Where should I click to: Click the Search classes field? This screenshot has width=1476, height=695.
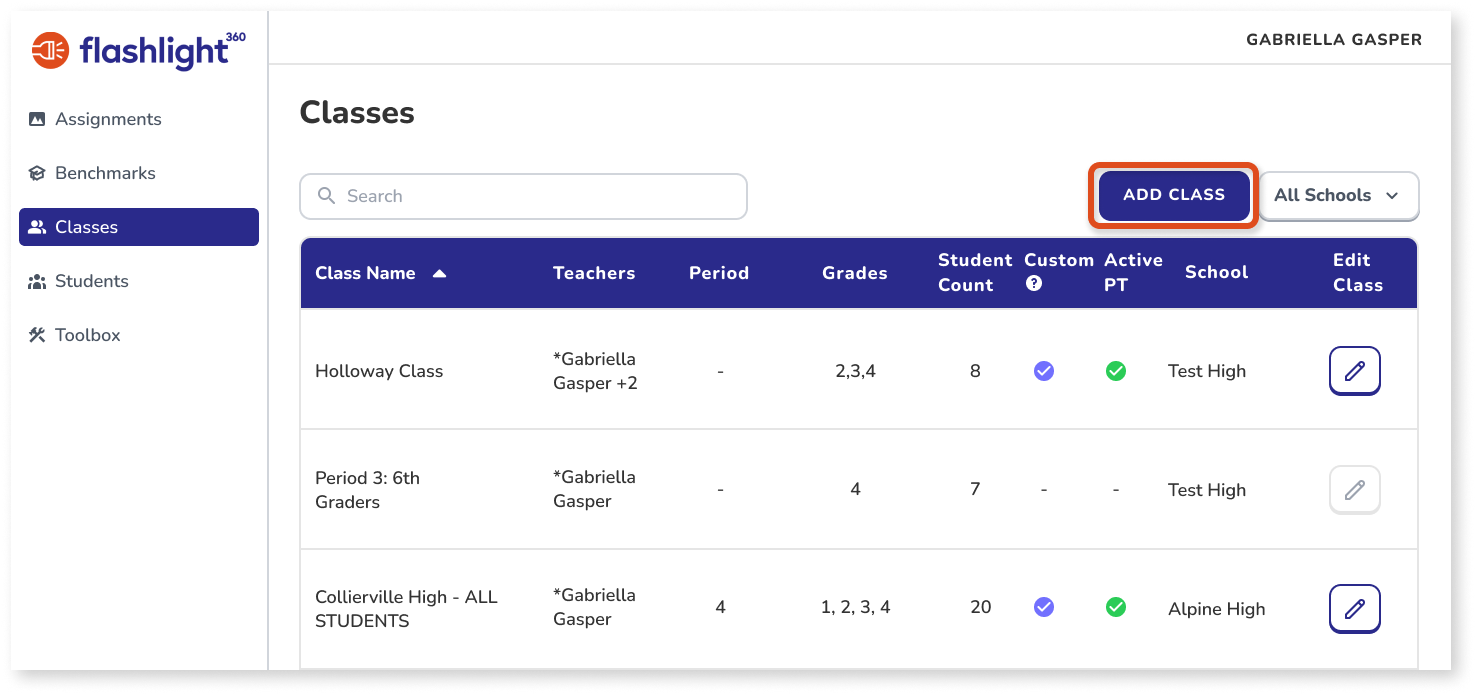(x=523, y=196)
